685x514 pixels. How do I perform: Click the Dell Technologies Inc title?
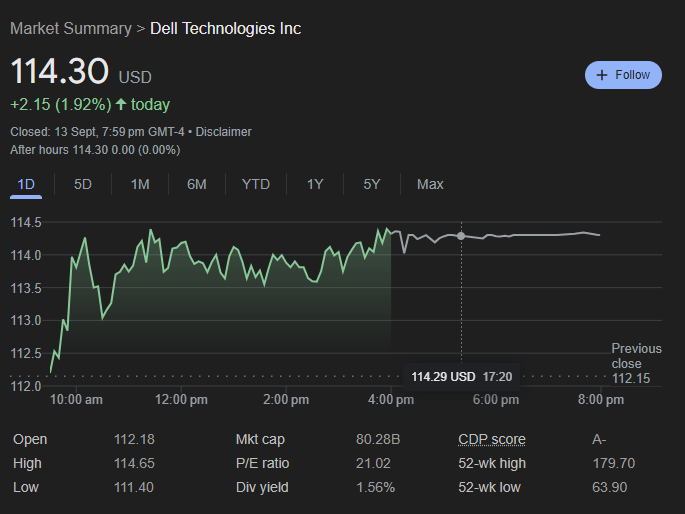point(225,29)
